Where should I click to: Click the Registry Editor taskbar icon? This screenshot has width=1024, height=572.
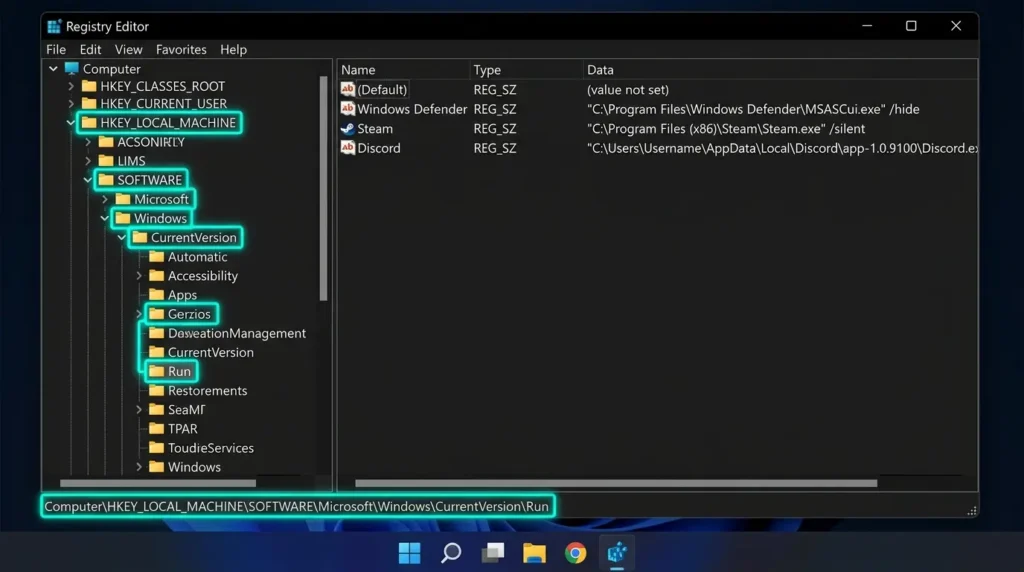point(617,553)
